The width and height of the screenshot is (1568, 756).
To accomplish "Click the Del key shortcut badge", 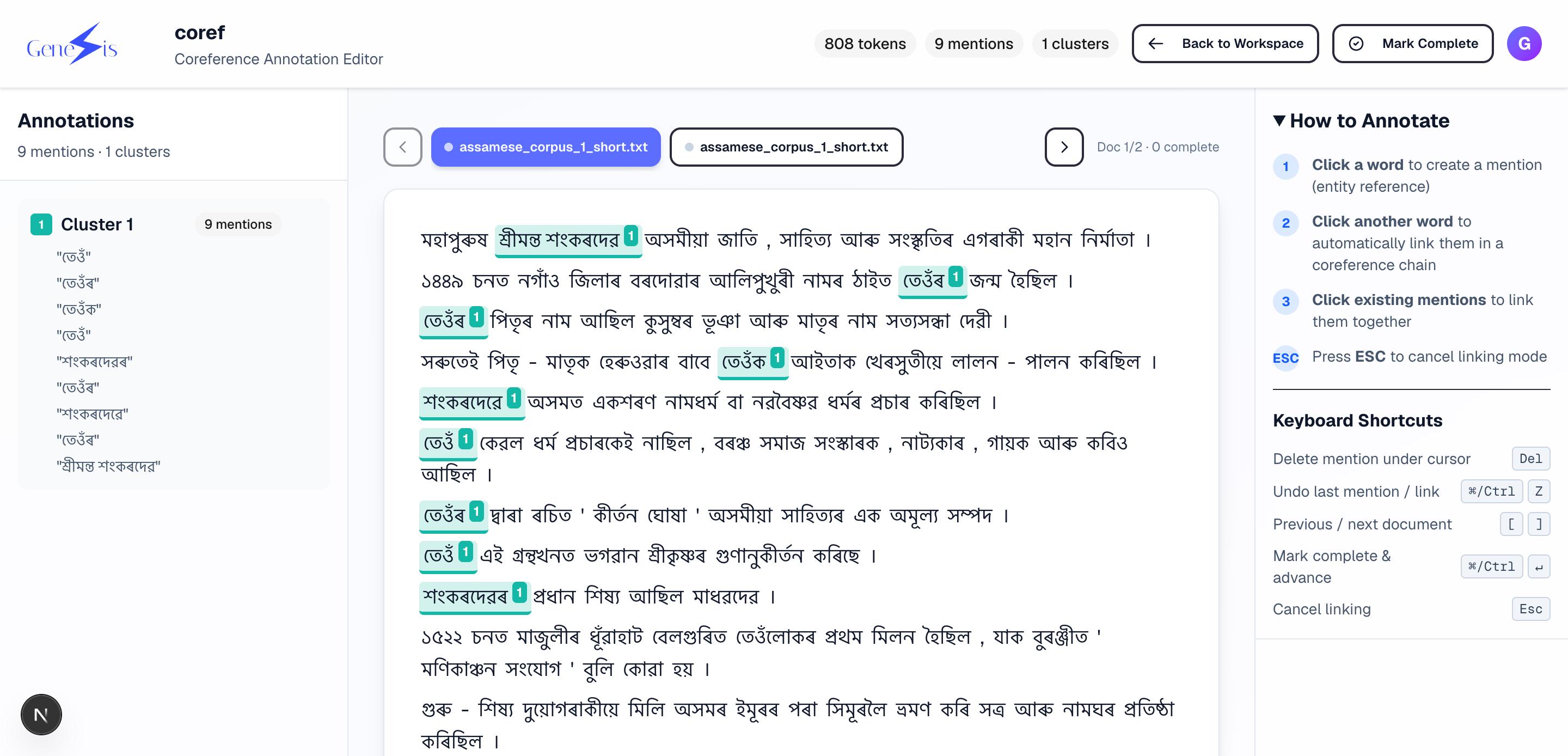I will (x=1530, y=459).
